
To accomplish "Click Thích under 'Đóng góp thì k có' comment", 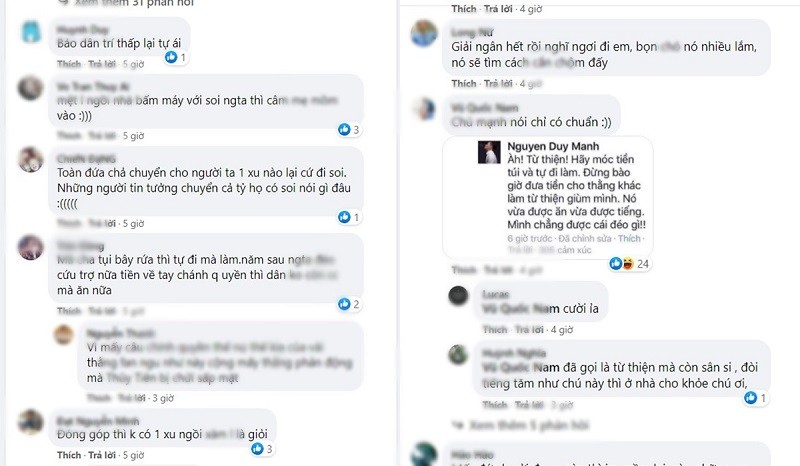I will pos(69,455).
